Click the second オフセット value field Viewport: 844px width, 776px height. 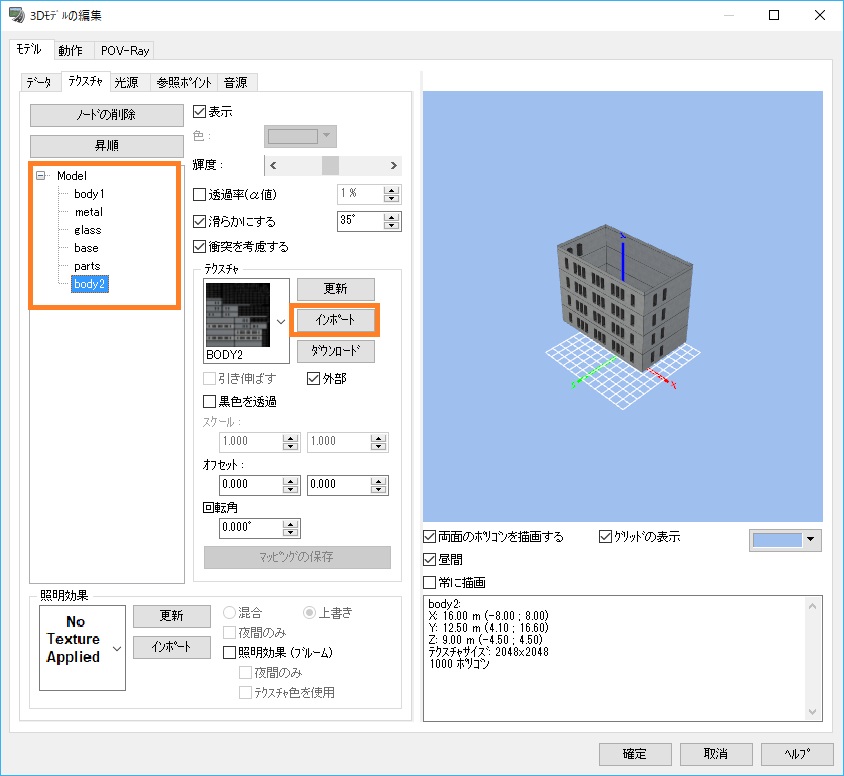[x=339, y=484]
